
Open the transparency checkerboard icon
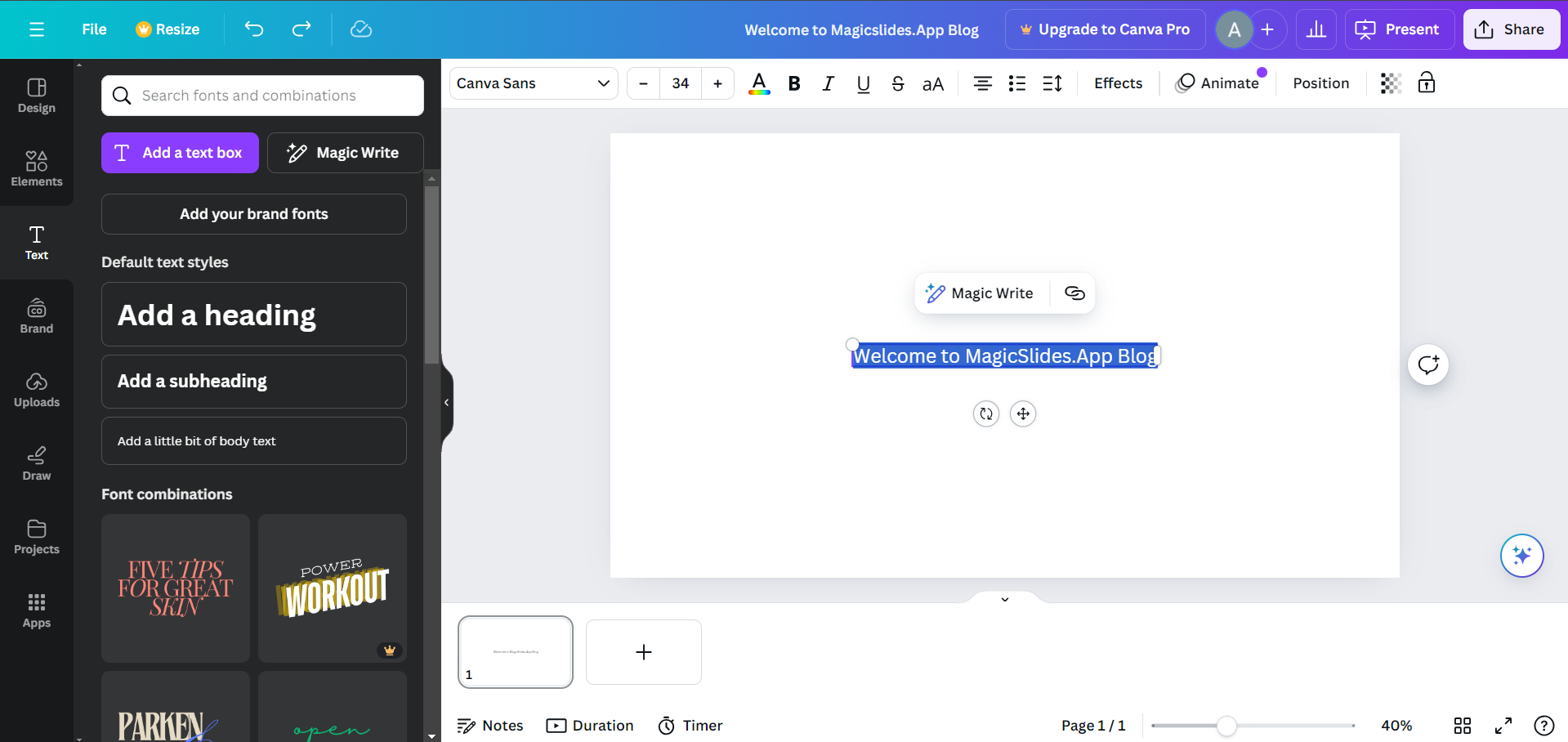(1391, 83)
